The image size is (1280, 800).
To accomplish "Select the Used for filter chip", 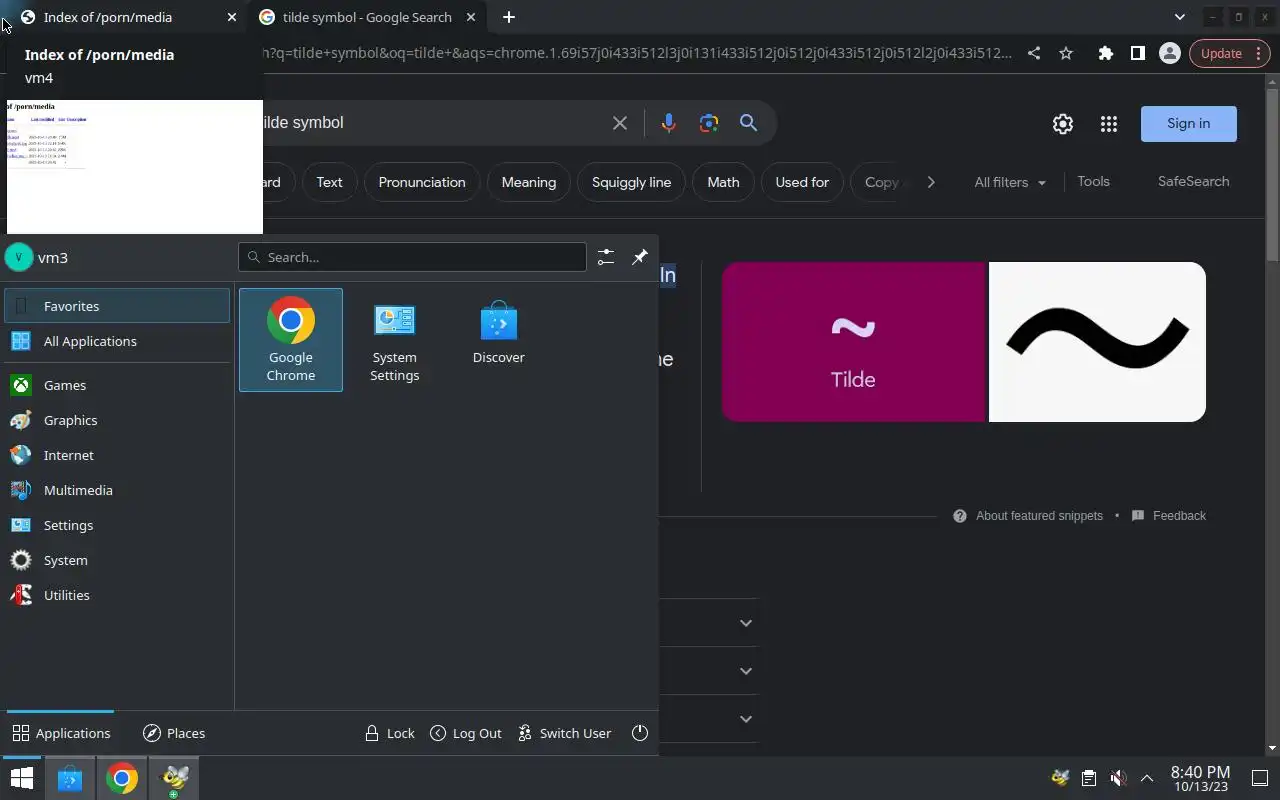I will 802,182.
